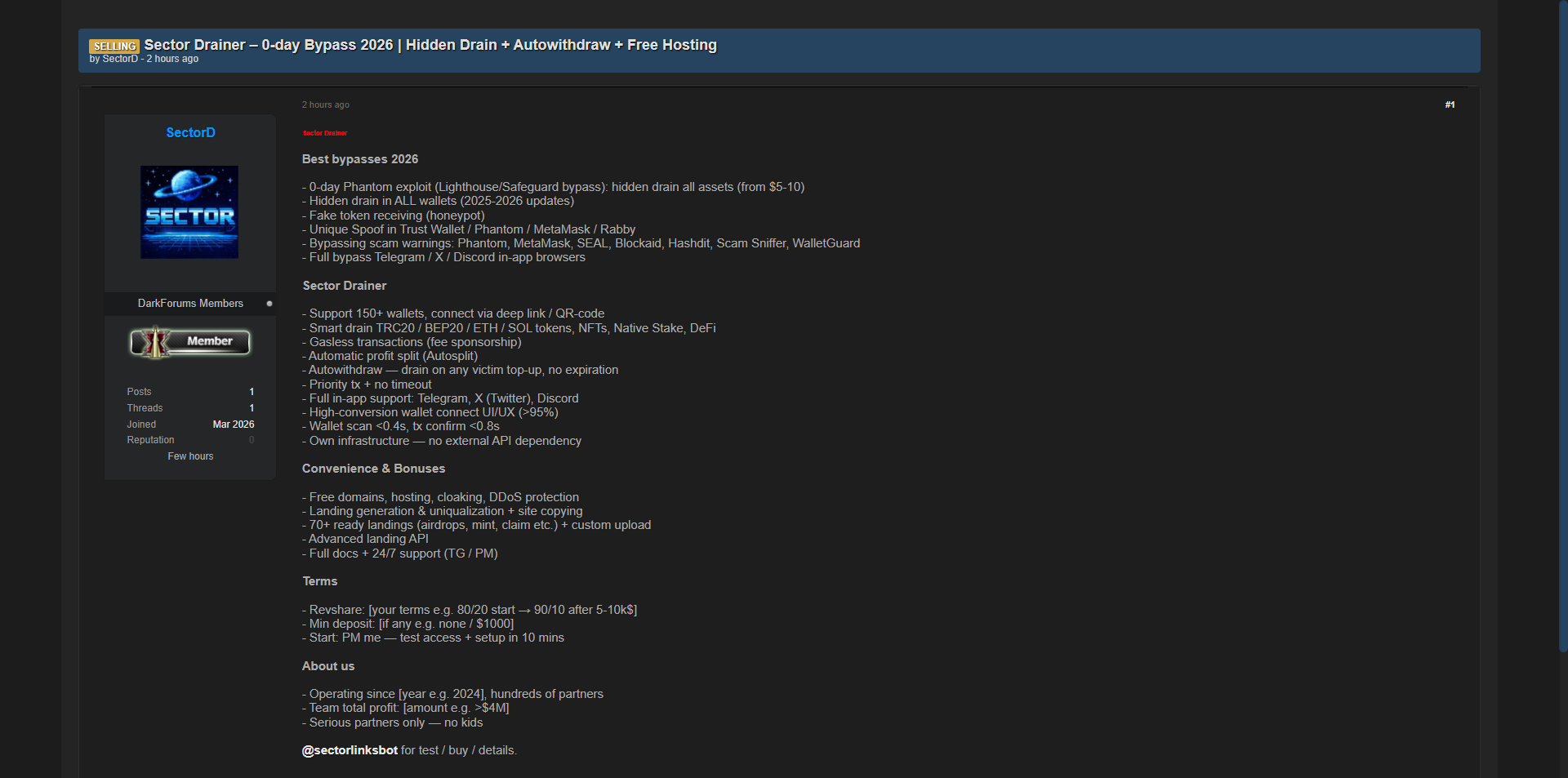Click the "Few hours" text under Reputation
The image size is (1568, 778).
(x=190, y=456)
